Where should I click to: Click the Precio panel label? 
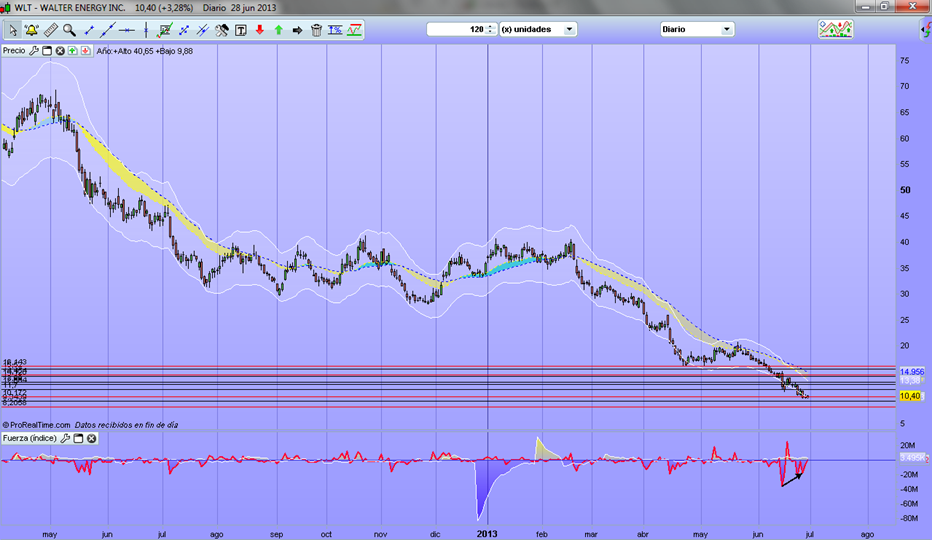(14, 50)
